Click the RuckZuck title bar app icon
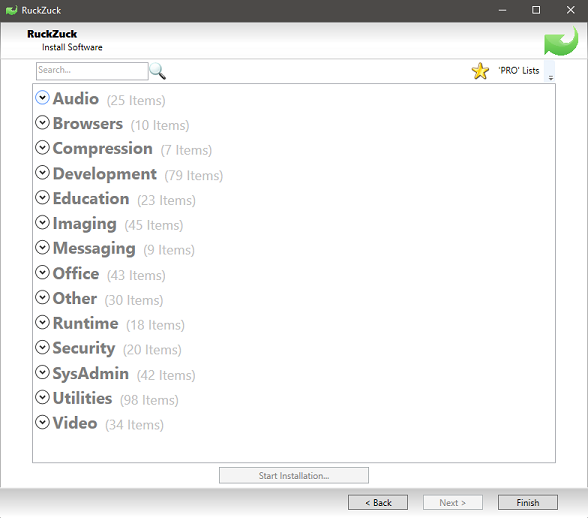The width and height of the screenshot is (588, 518). [x=12, y=10]
